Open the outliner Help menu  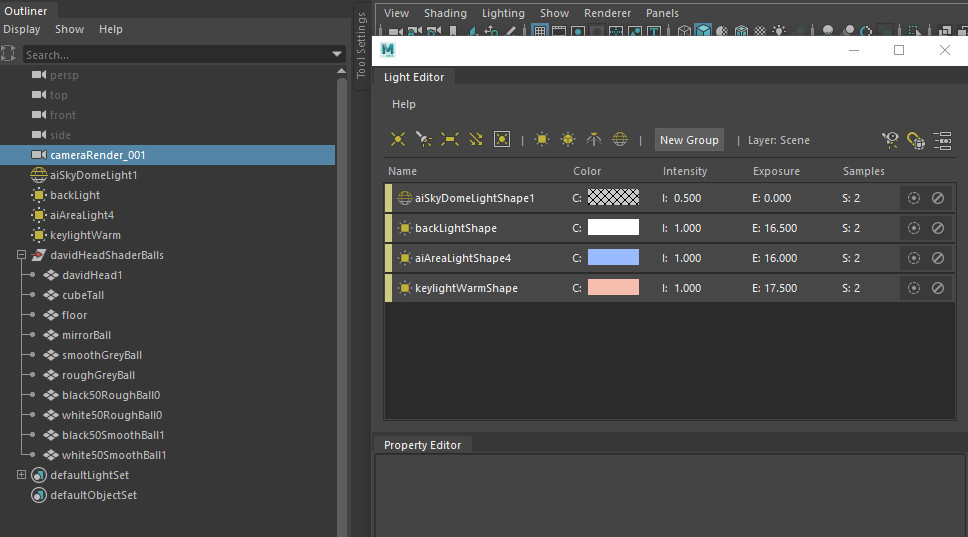[111, 29]
